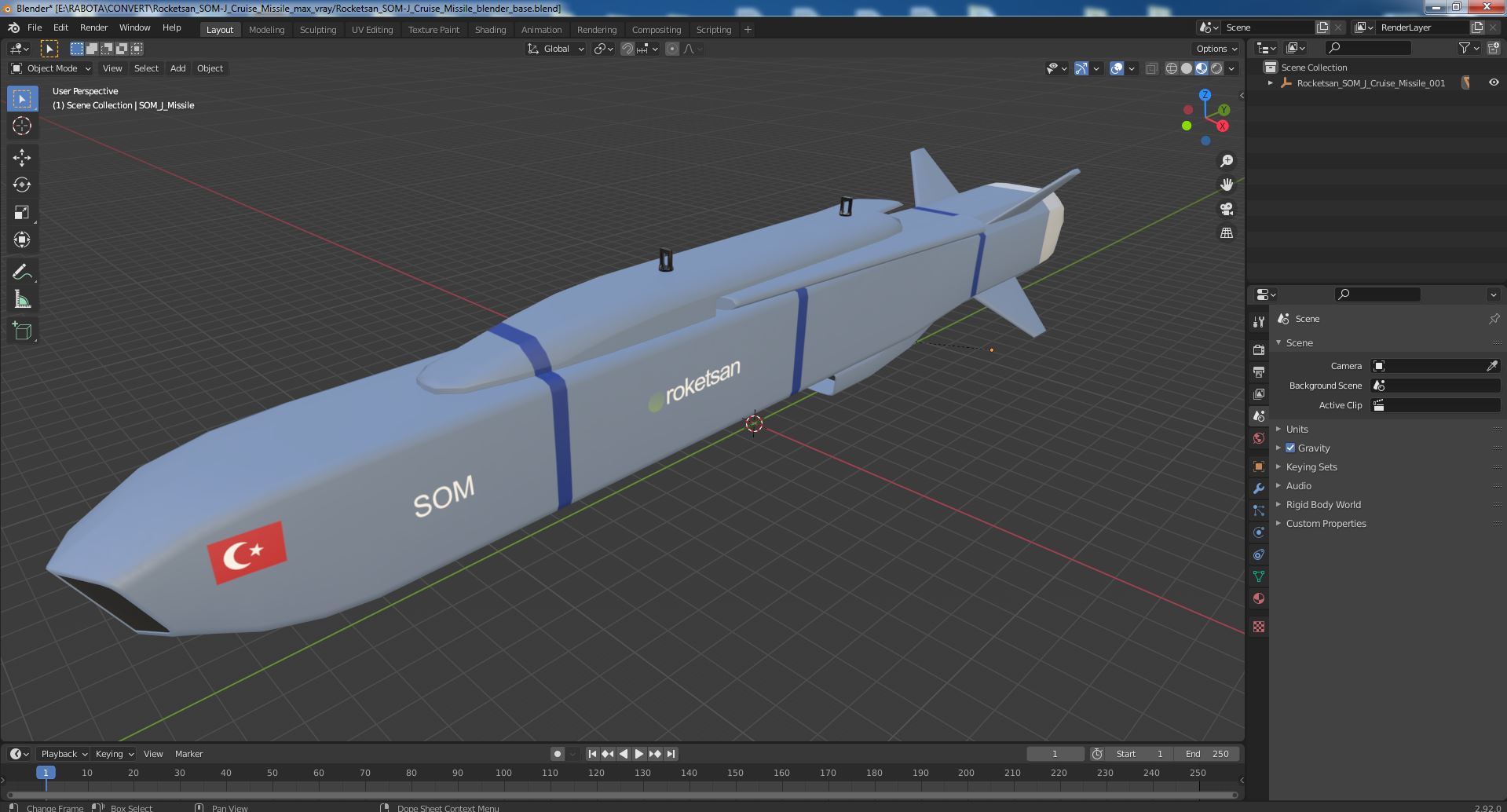1507x812 pixels.
Task: Open the Object Mode dropdown
Action: pyautogui.click(x=51, y=68)
